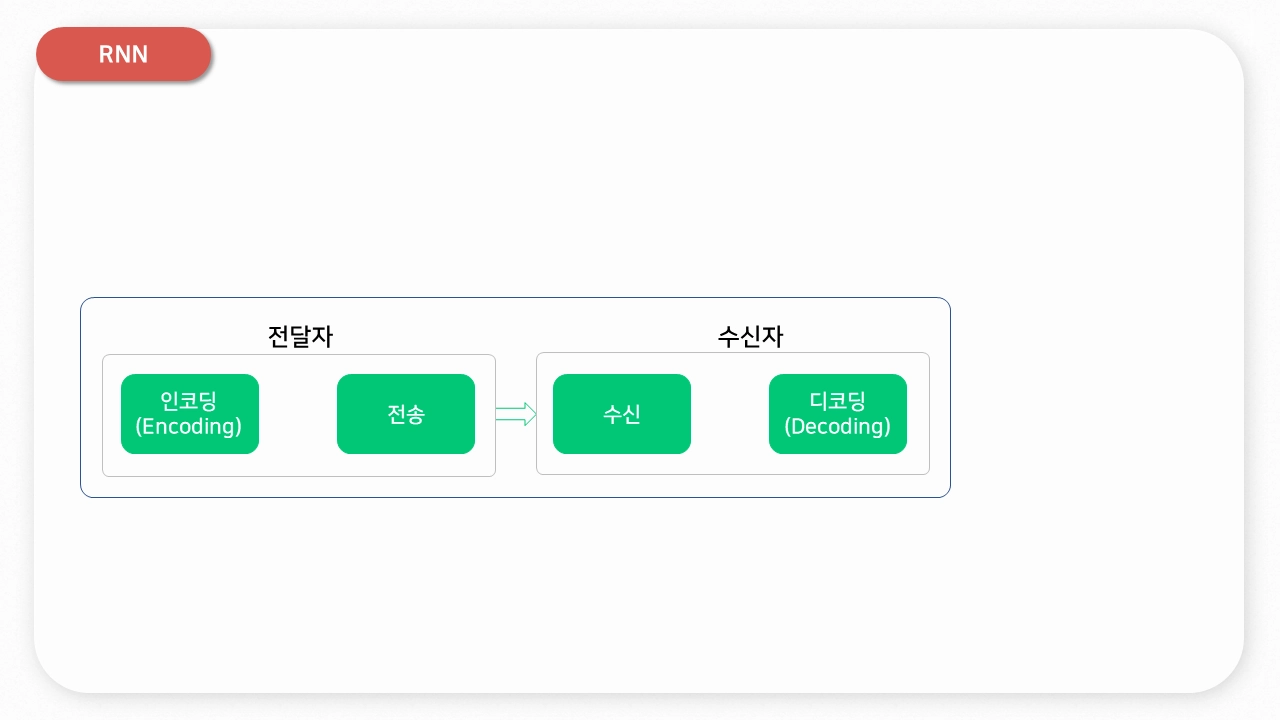Click the (Decoding) label text
Image resolution: width=1280 pixels, height=720 pixels.
click(838, 427)
